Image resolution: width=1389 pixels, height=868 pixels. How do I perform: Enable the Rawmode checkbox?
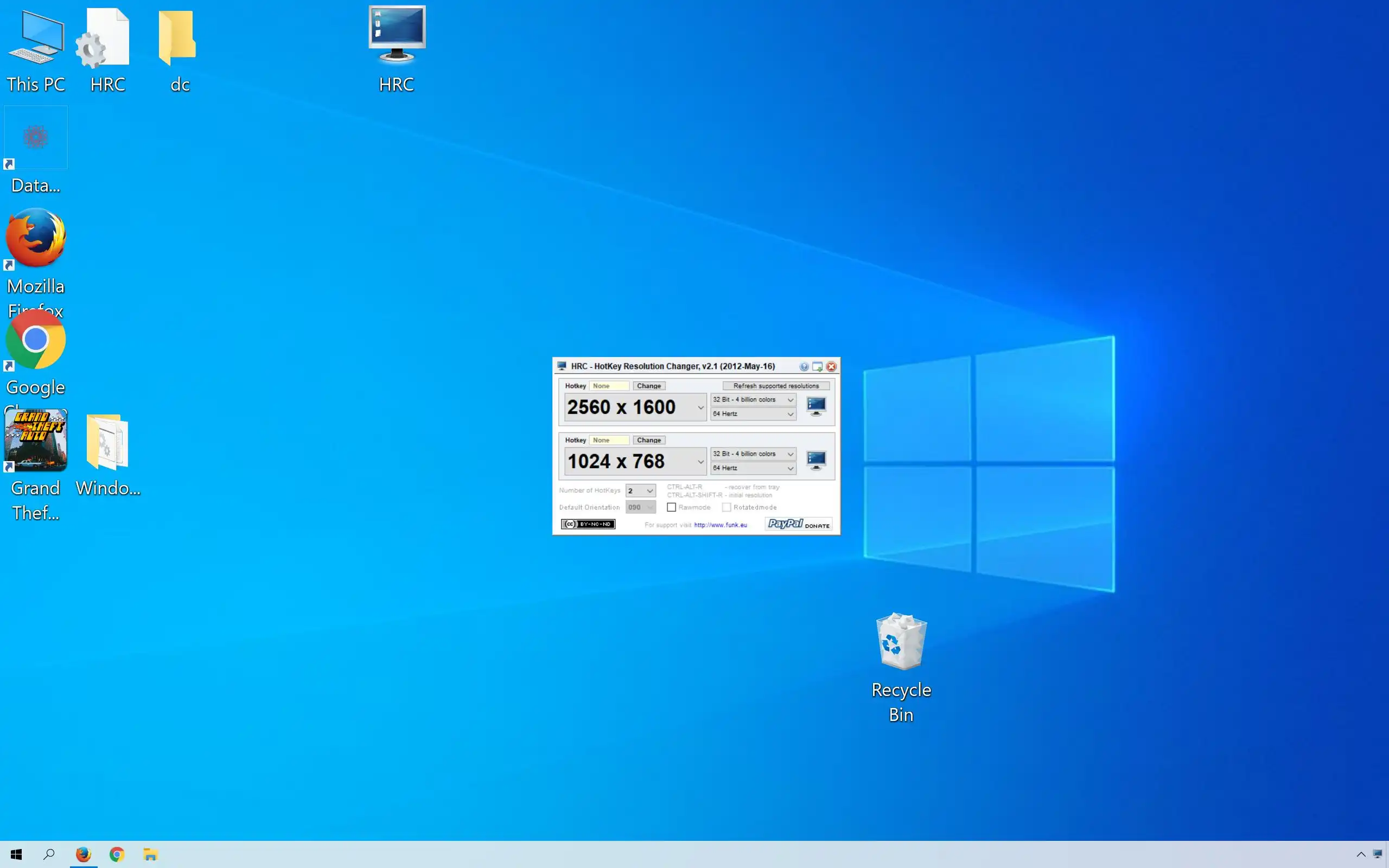pos(671,507)
